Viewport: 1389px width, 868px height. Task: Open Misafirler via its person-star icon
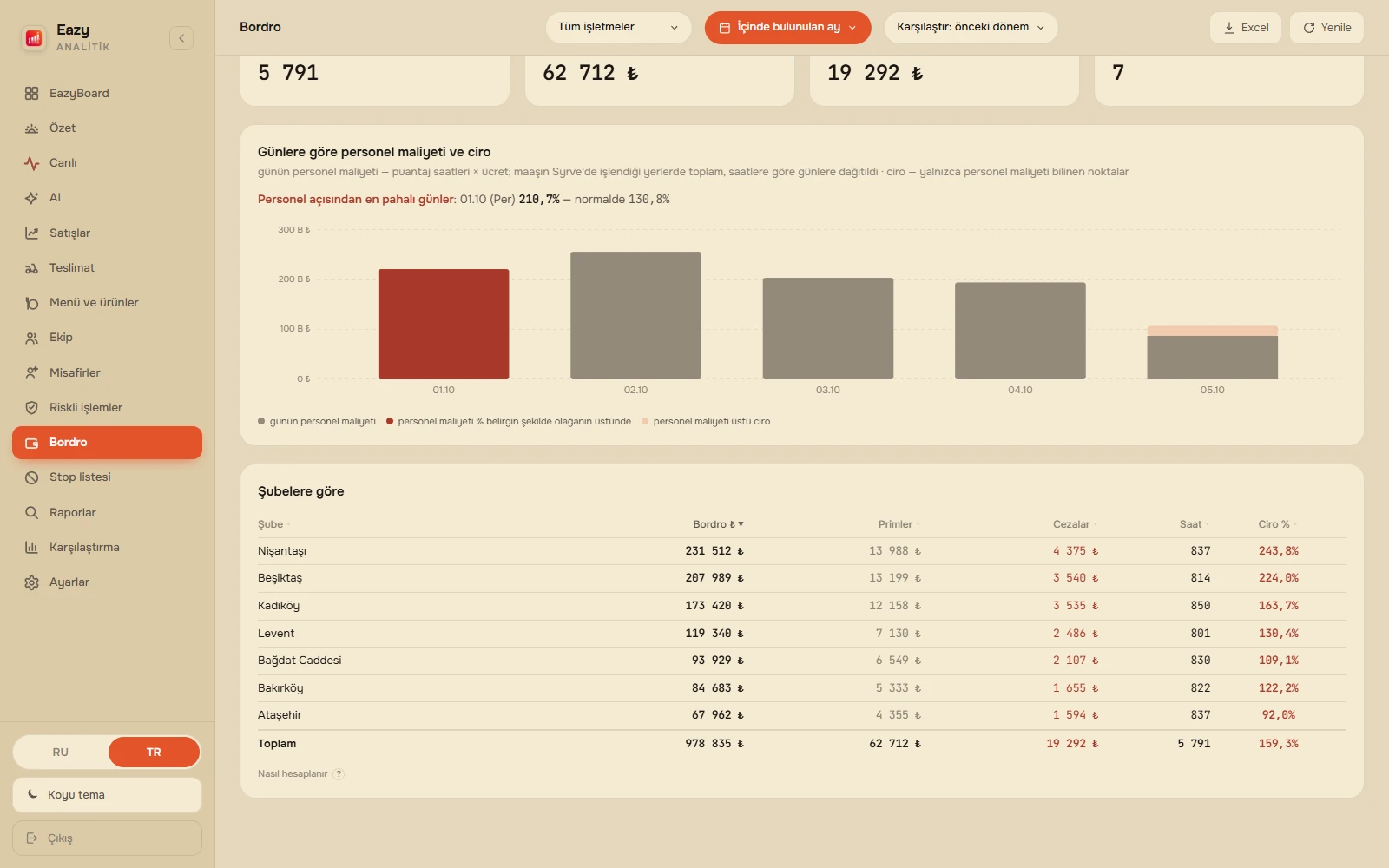[x=32, y=373]
